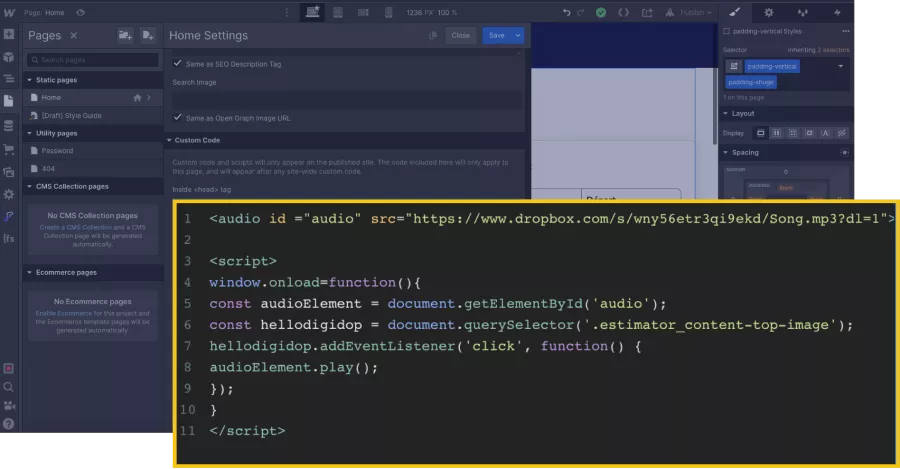This screenshot has width=900, height=469.
Task: Create a new page folder
Action: [125, 35]
